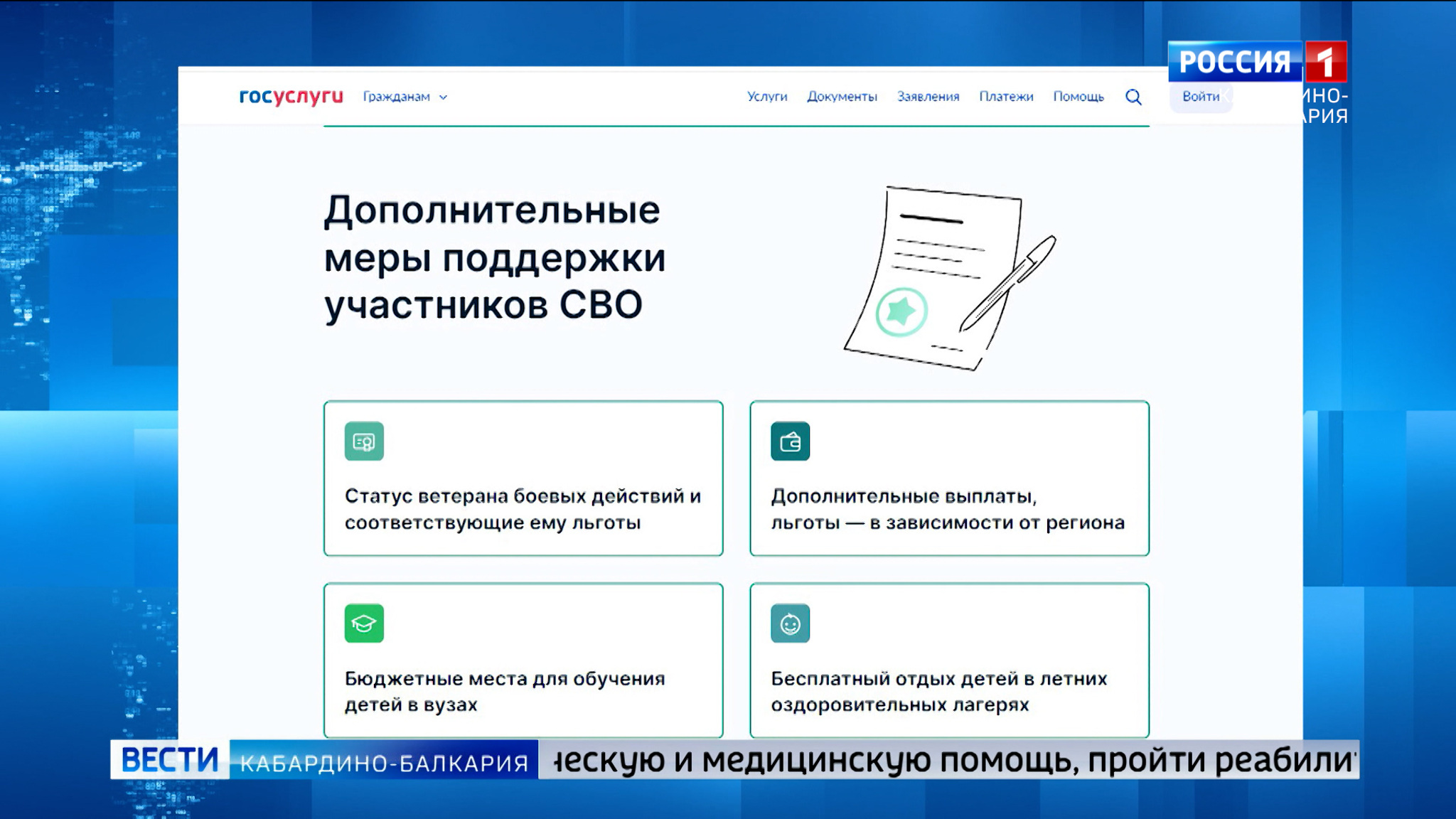Open the Помощь menu item
1456x819 pixels.
pos(1078,96)
